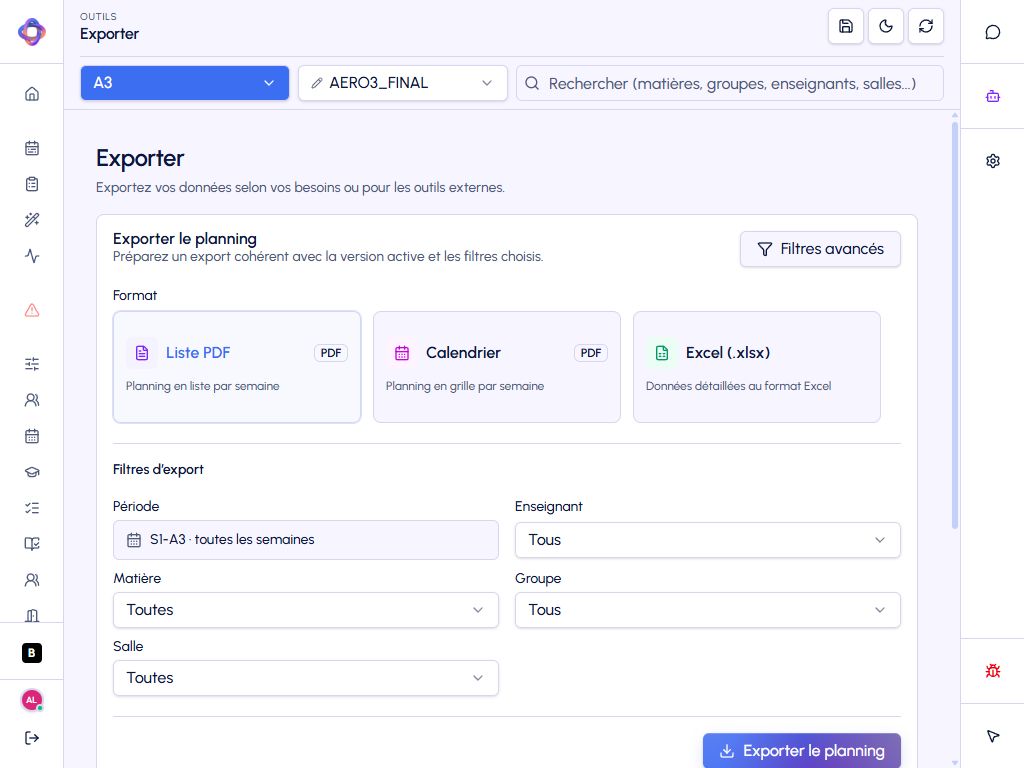Open the robot assistant icon

tap(993, 97)
